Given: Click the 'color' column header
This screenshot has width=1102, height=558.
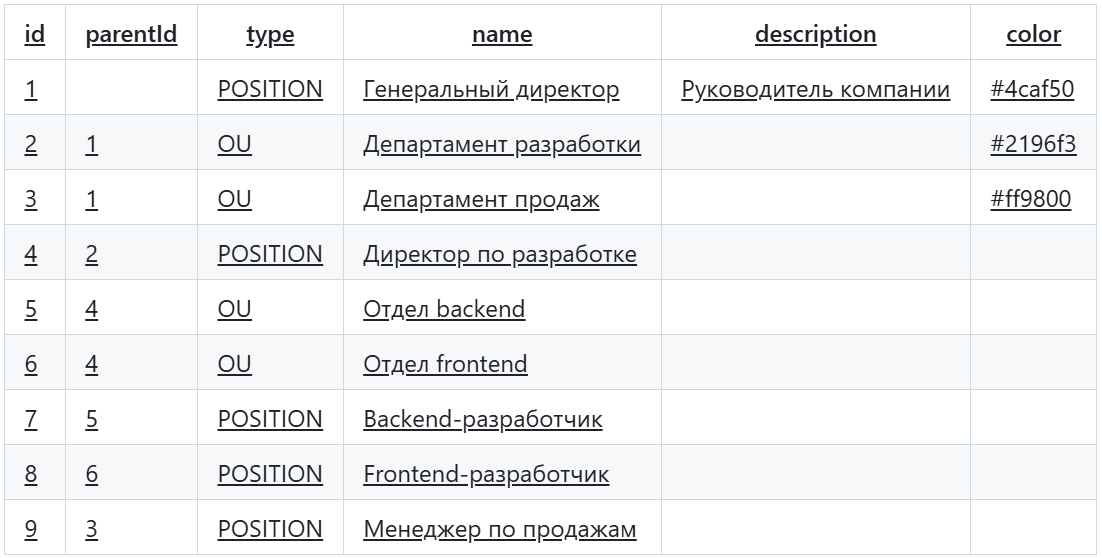Looking at the screenshot, I should tap(1033, 35).
